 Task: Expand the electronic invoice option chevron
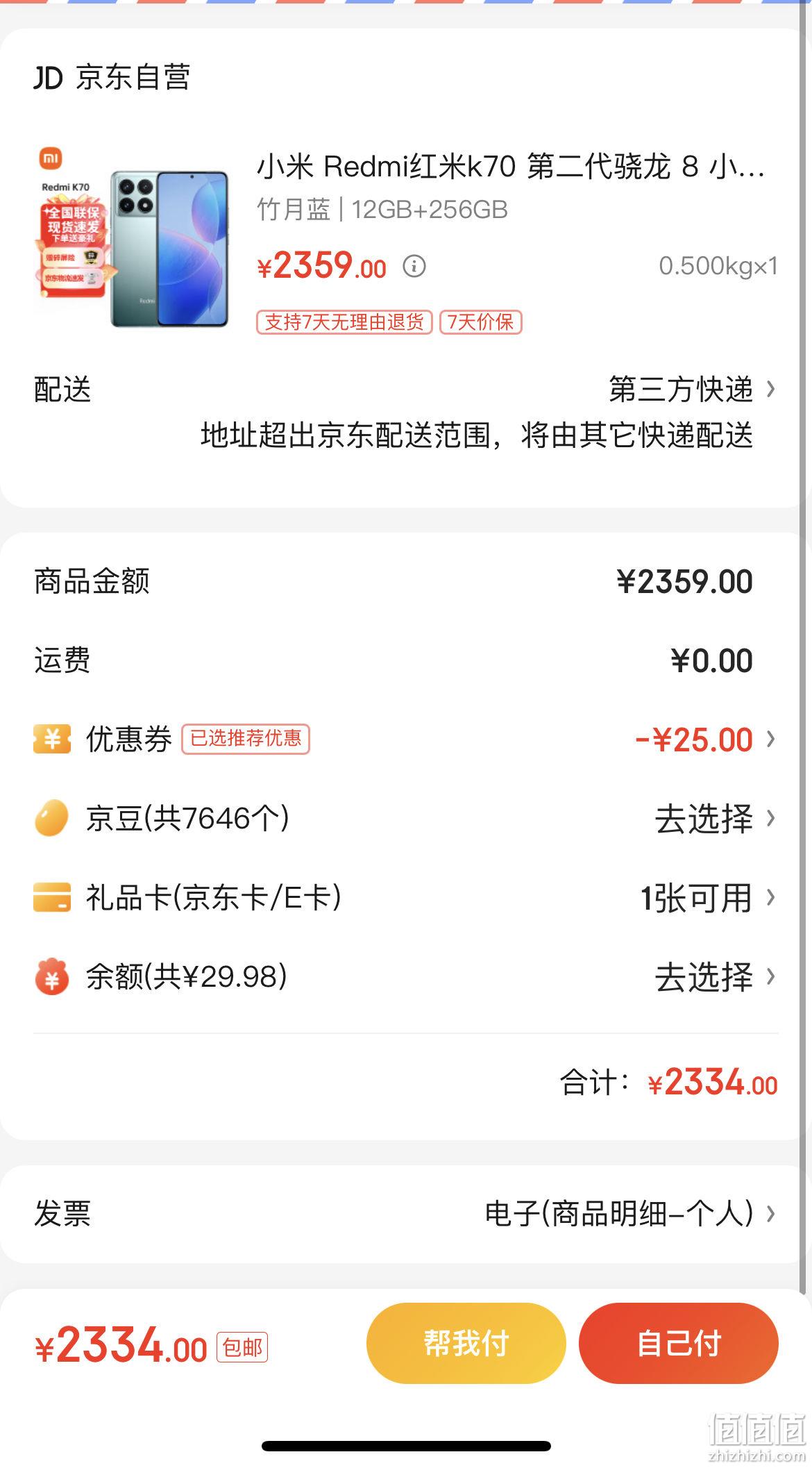click(x=770, y=1214)
